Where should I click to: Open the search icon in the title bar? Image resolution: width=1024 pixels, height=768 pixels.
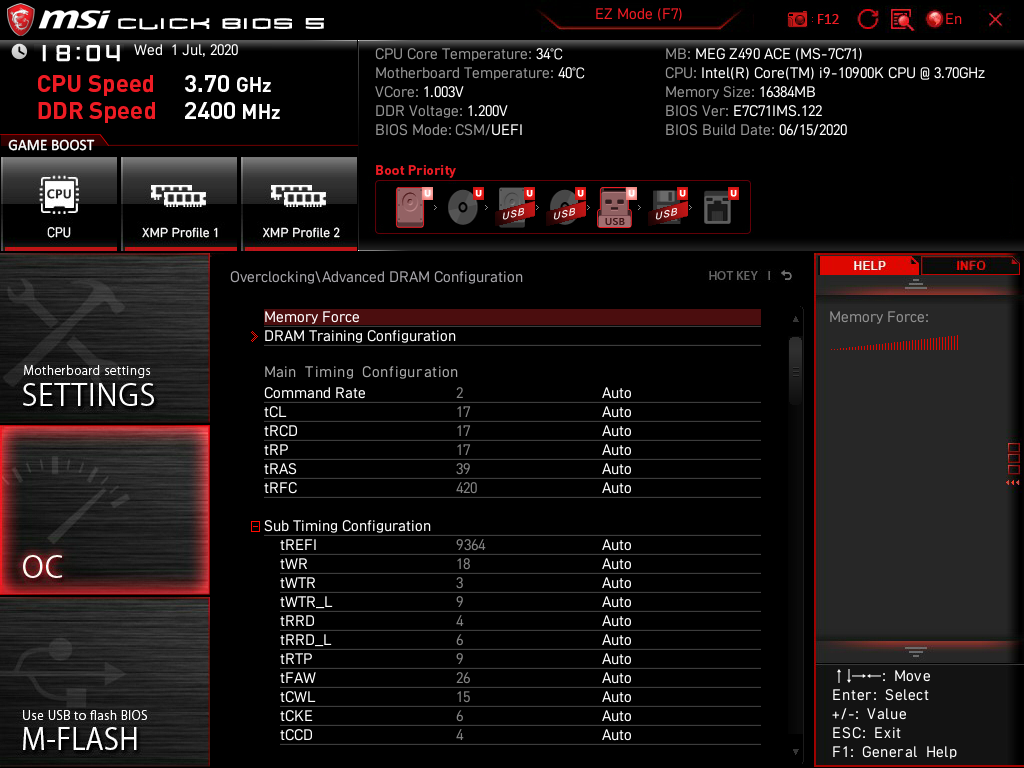point(903,19)
